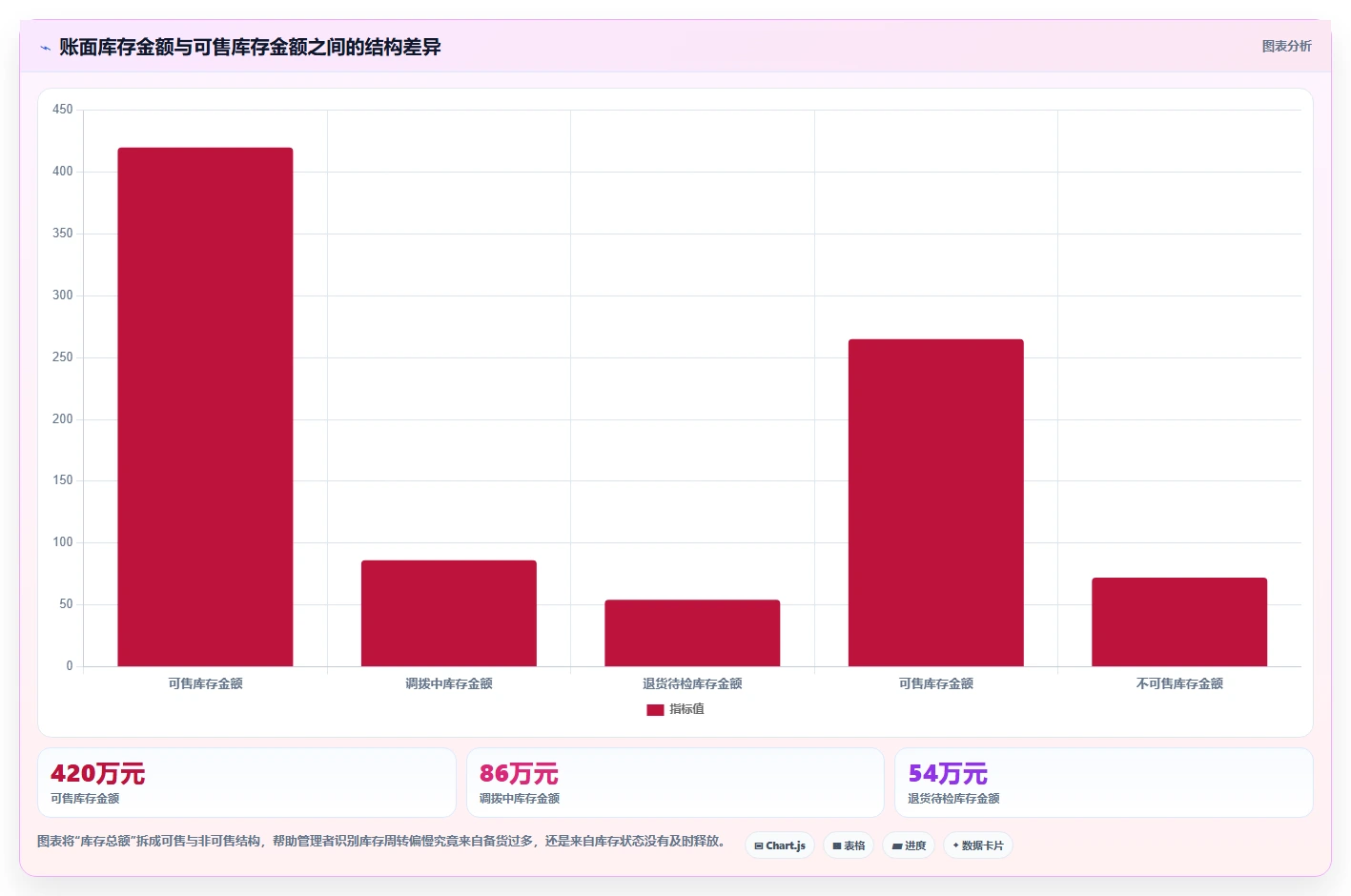Open the 54万元 data card

(x=1104, y=783)
